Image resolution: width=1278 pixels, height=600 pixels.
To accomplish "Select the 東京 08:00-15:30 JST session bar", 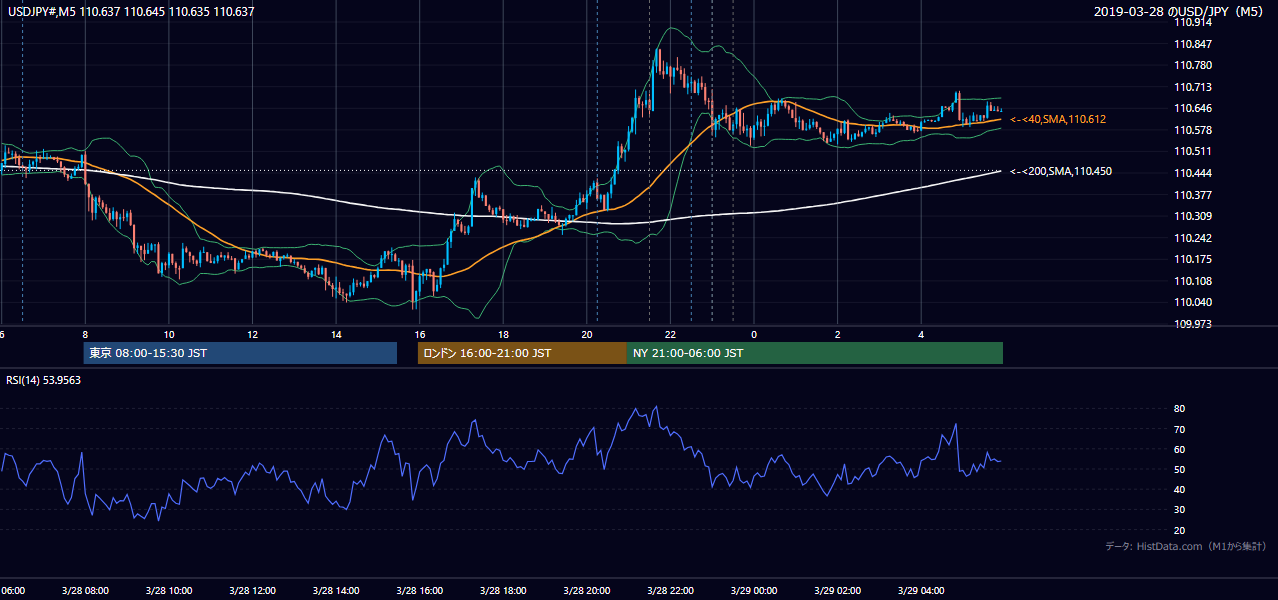I will pyautogui.click(x=240, y=353).
